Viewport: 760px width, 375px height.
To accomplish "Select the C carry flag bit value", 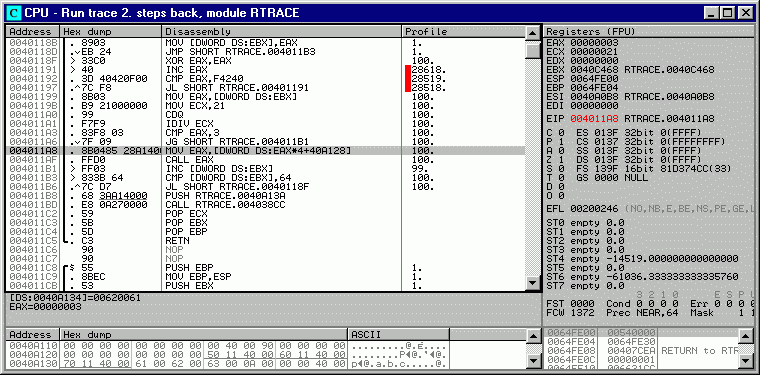I will tap(561, 132).
